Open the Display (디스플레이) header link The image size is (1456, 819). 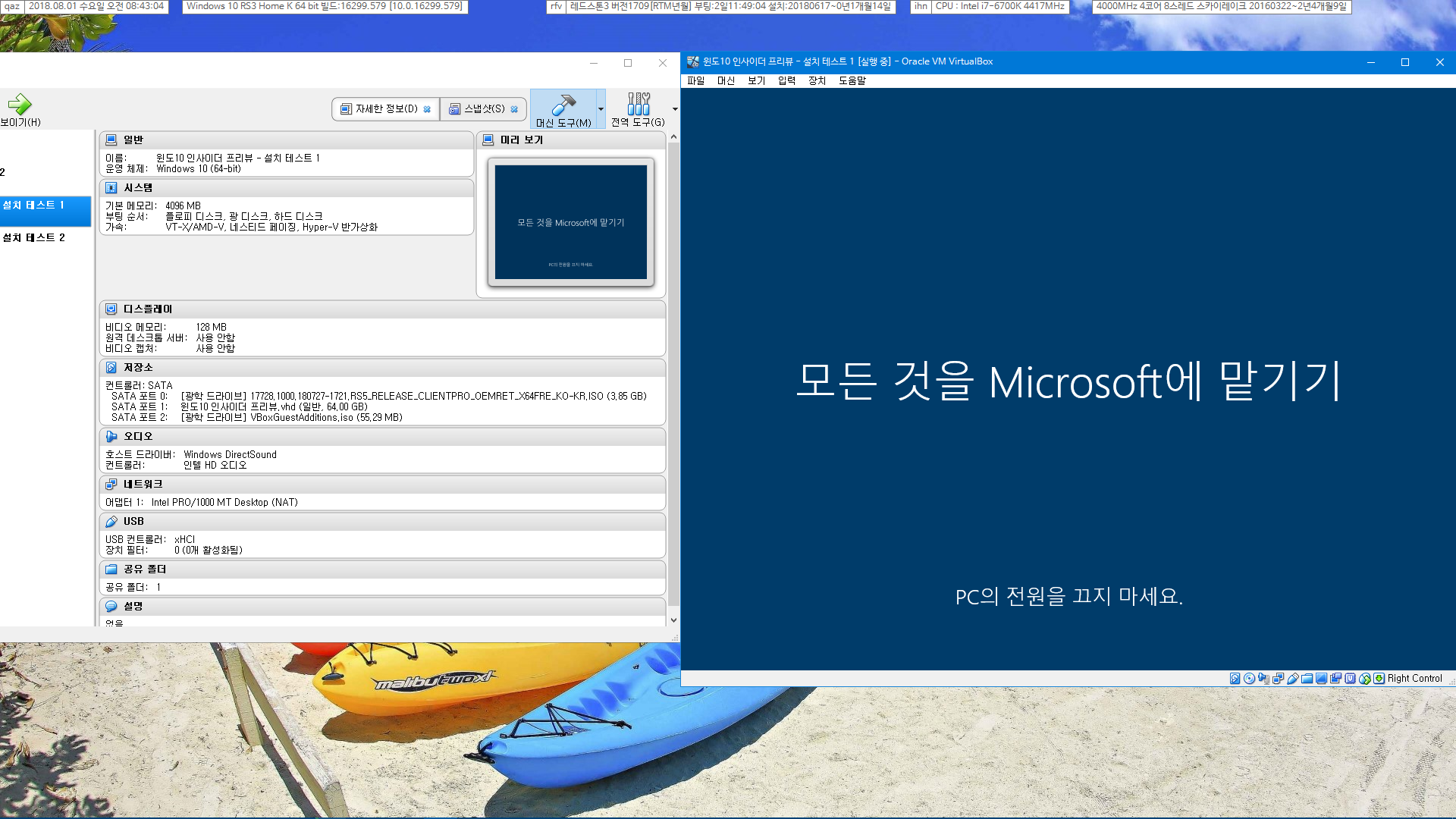coord(148,309)
